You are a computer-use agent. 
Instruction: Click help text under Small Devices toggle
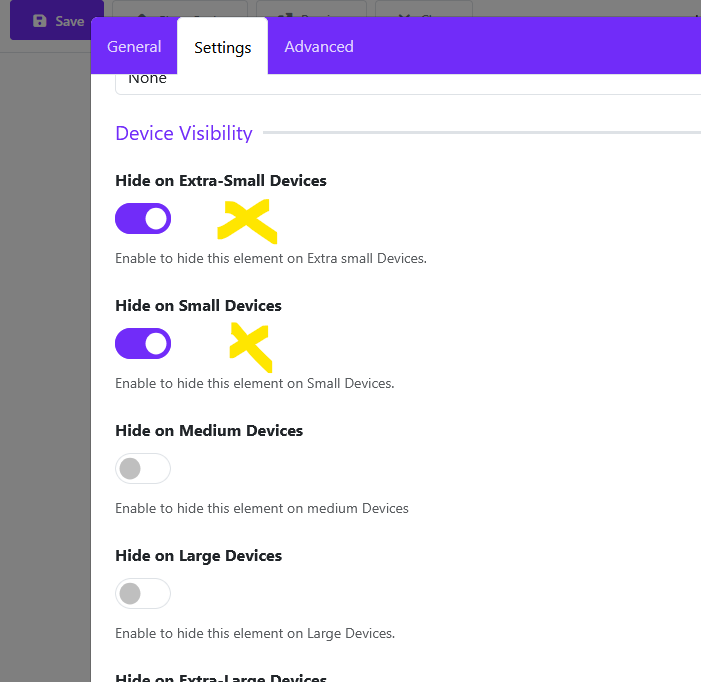click(254, 383)
